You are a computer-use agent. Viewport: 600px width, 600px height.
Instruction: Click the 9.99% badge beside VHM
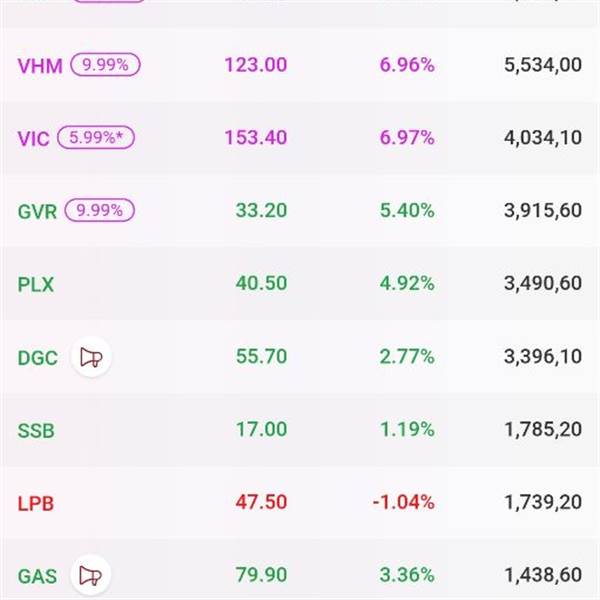pyautogui.click(x=106, y=65)
